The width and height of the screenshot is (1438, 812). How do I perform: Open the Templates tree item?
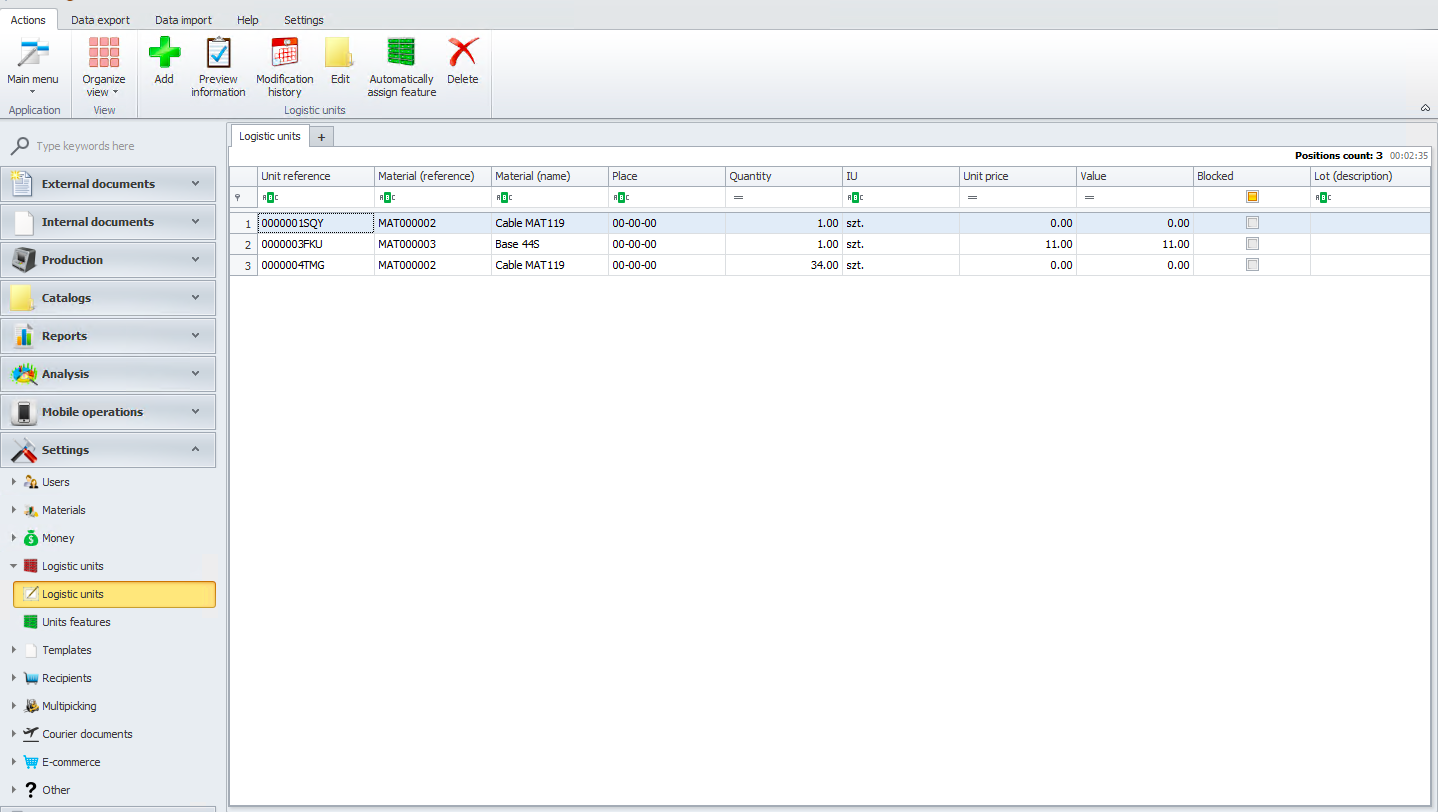[x=67, y=650]
